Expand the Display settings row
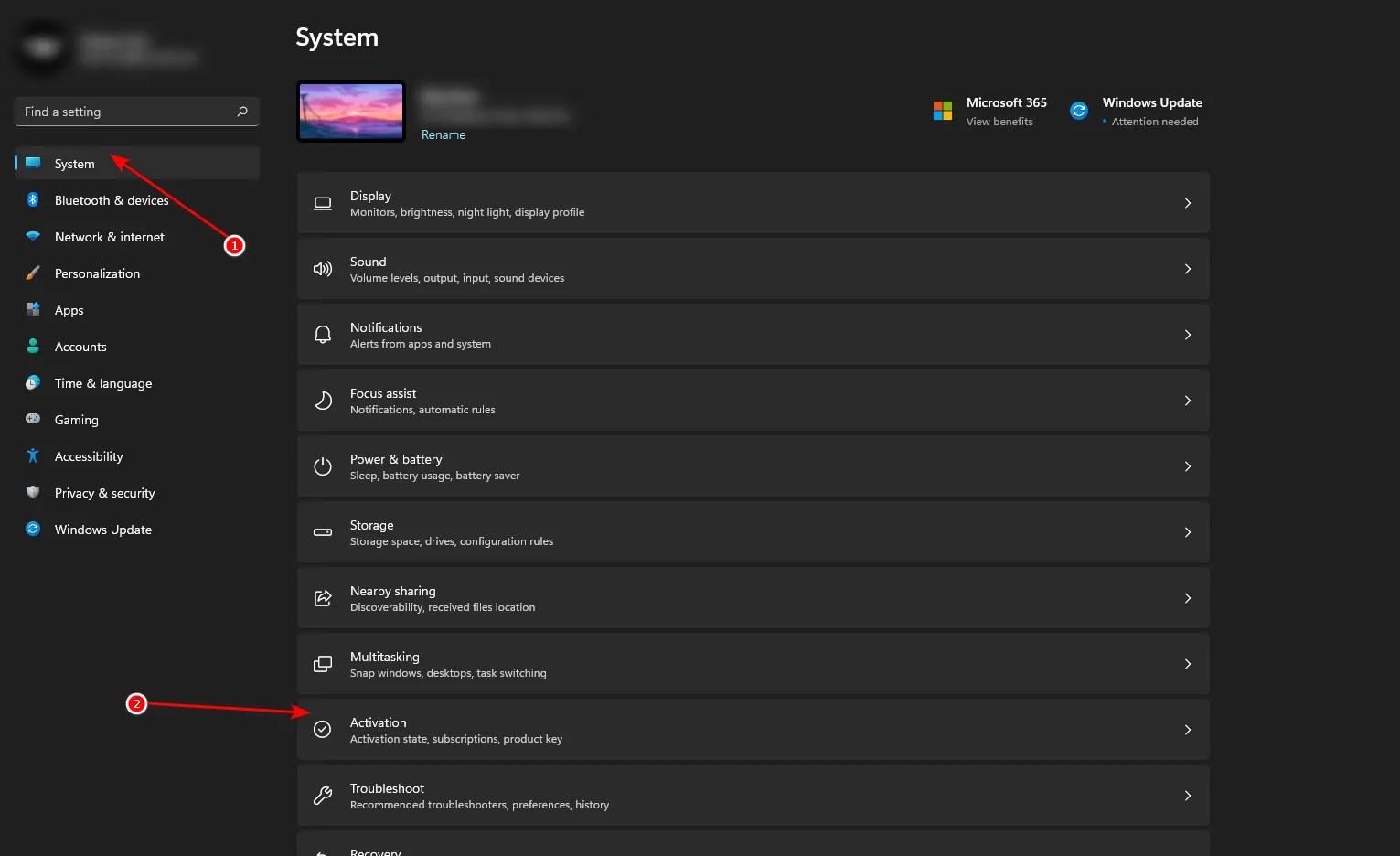This screenshot has width=1400, height=856. pyautogui.click(x=1188, y=202)
